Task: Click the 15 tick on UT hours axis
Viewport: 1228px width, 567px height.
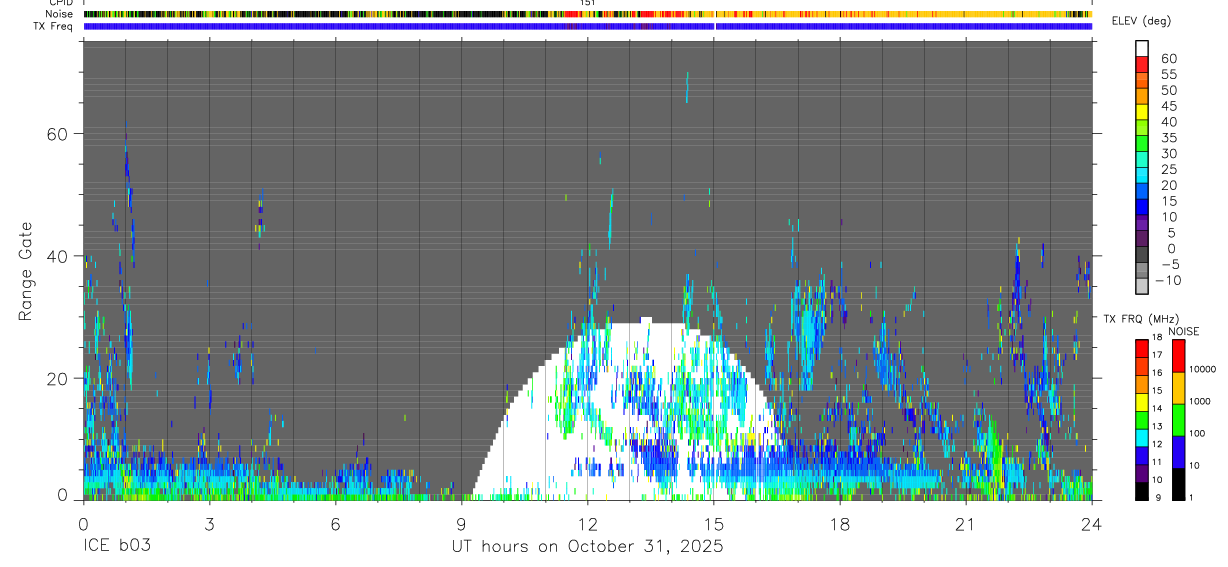Action: click(714, 524)
